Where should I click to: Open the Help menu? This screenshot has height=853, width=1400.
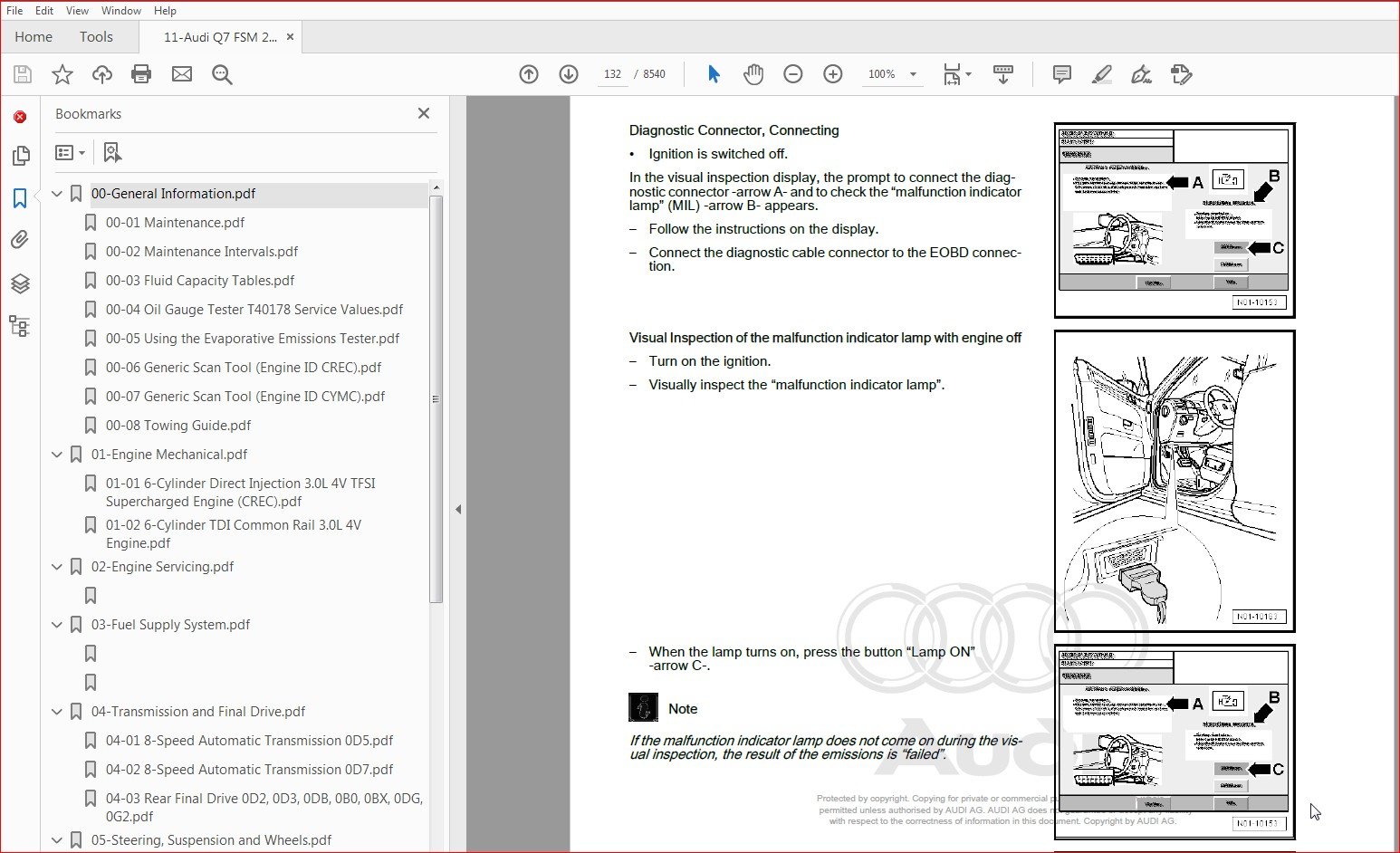tap(165, 10)
